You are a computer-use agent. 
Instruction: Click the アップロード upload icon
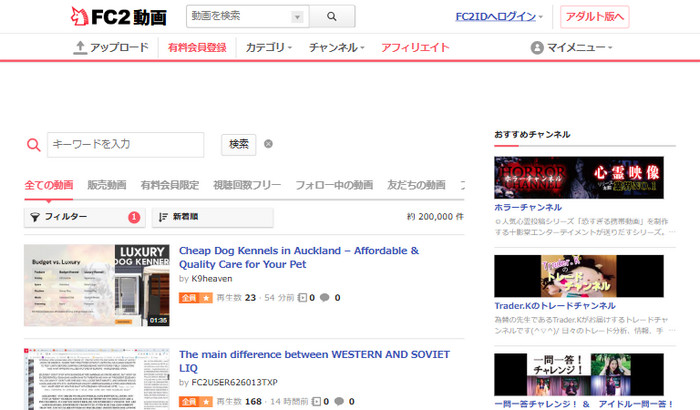[80, 47]
